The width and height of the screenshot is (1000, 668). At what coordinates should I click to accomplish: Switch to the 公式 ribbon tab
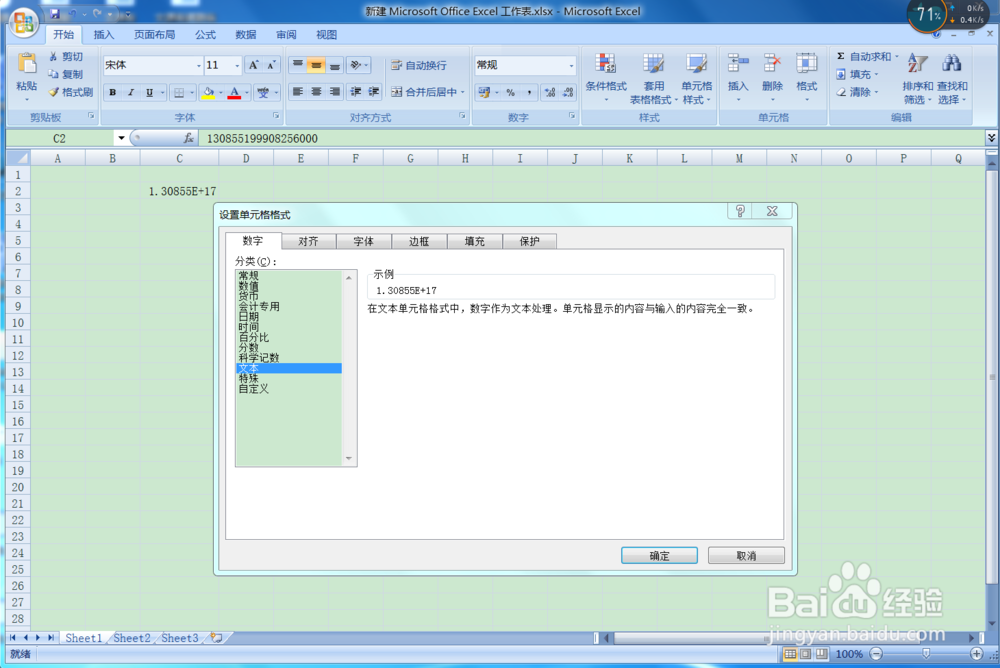click(x=205, y=34)
